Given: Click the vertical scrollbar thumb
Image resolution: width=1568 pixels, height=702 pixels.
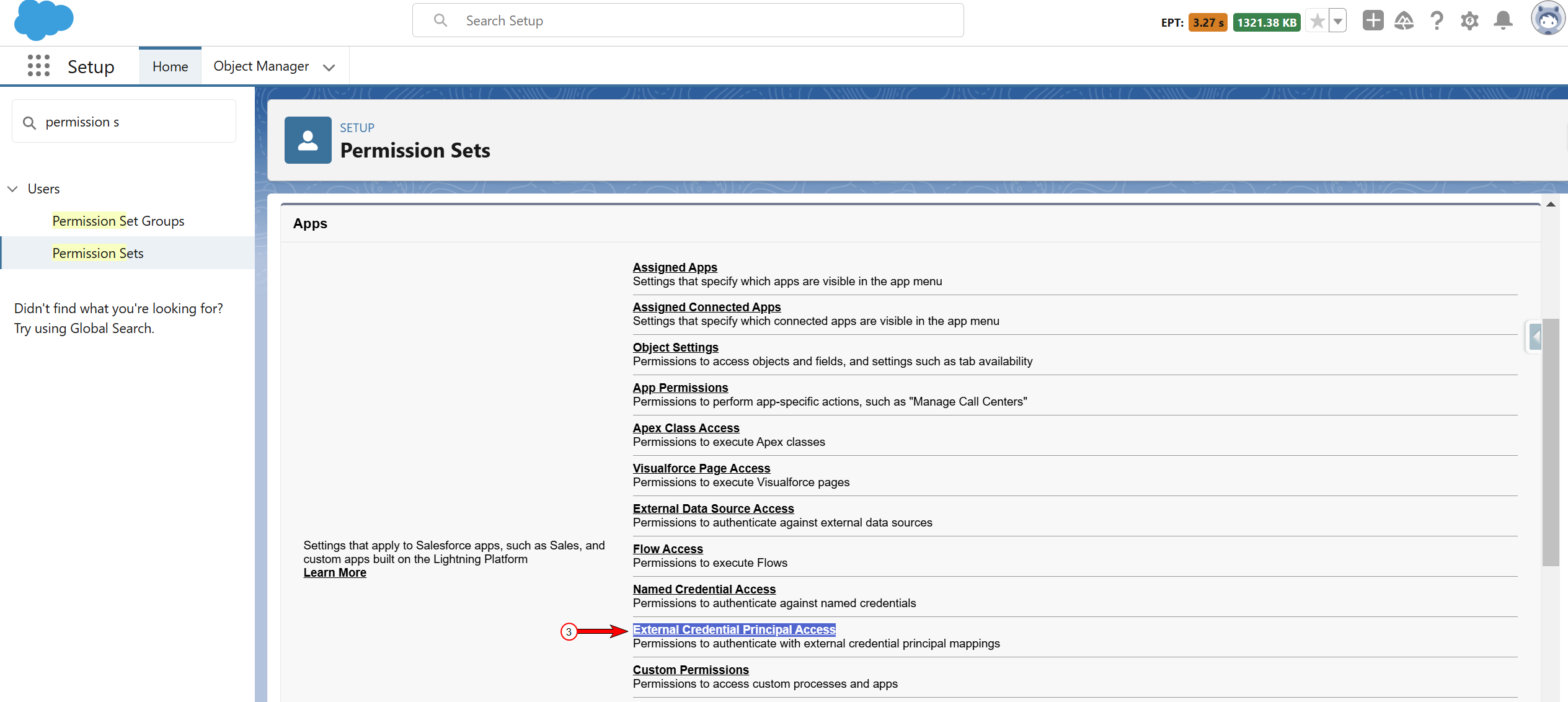Looking at the screenshot, I should [x=1551, y=442].
